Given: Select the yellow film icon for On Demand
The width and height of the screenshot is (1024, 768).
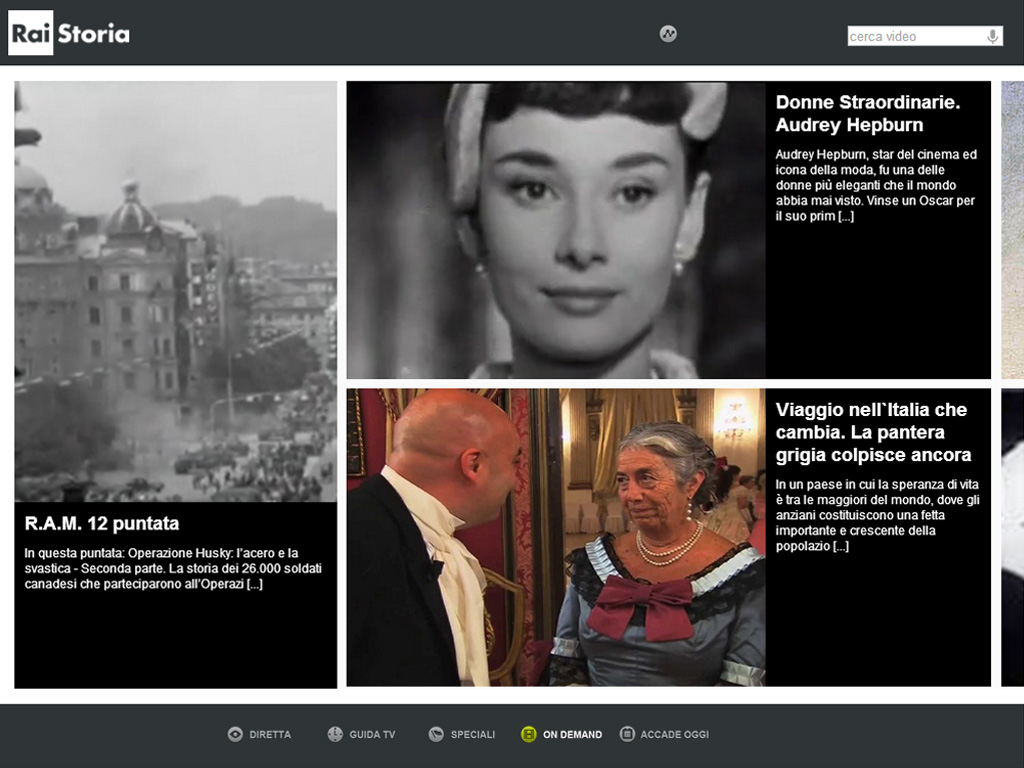Looking at the screenshot, I should [528, 734].
